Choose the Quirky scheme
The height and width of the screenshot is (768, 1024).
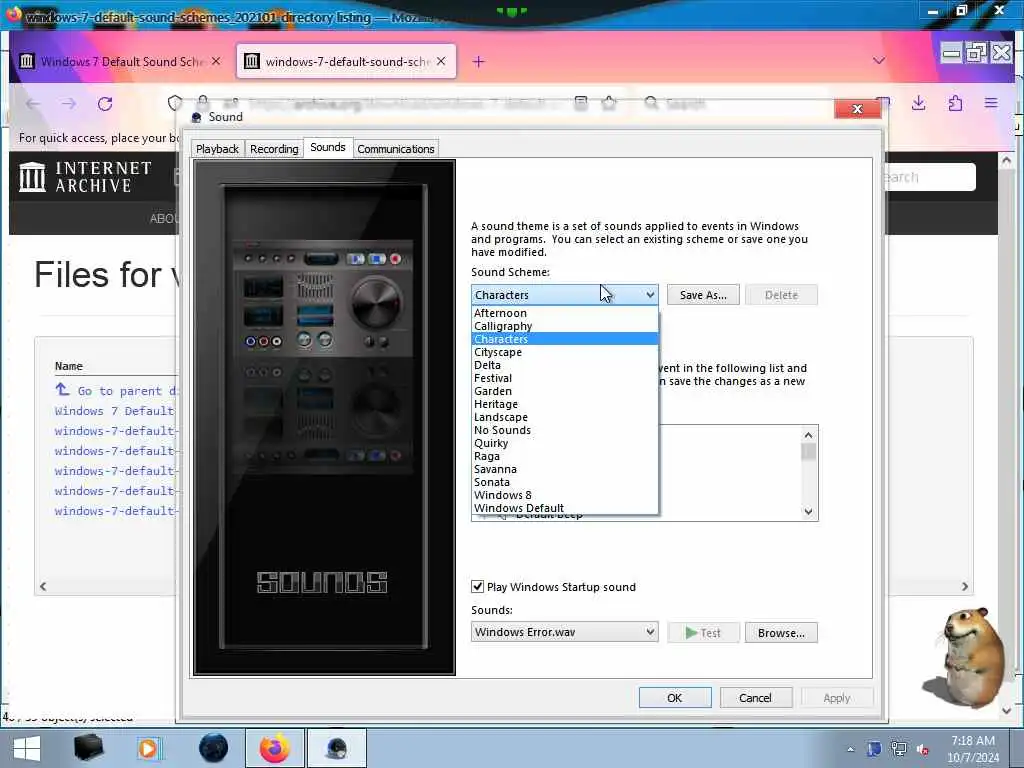[564, 443]
